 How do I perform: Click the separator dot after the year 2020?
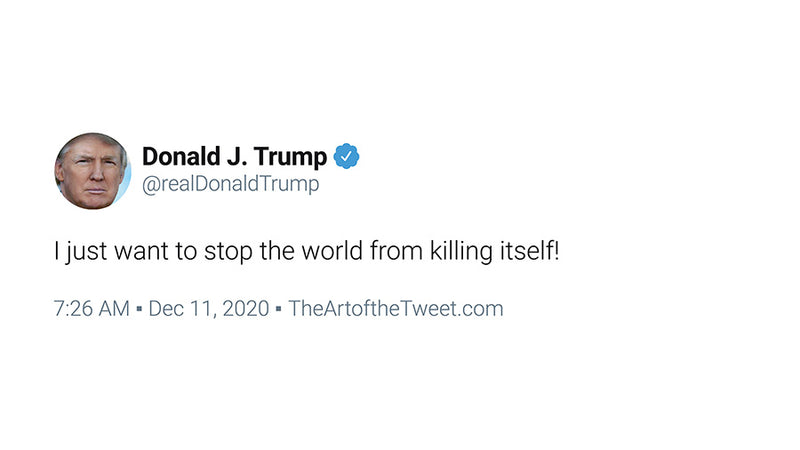pos(279,309)
